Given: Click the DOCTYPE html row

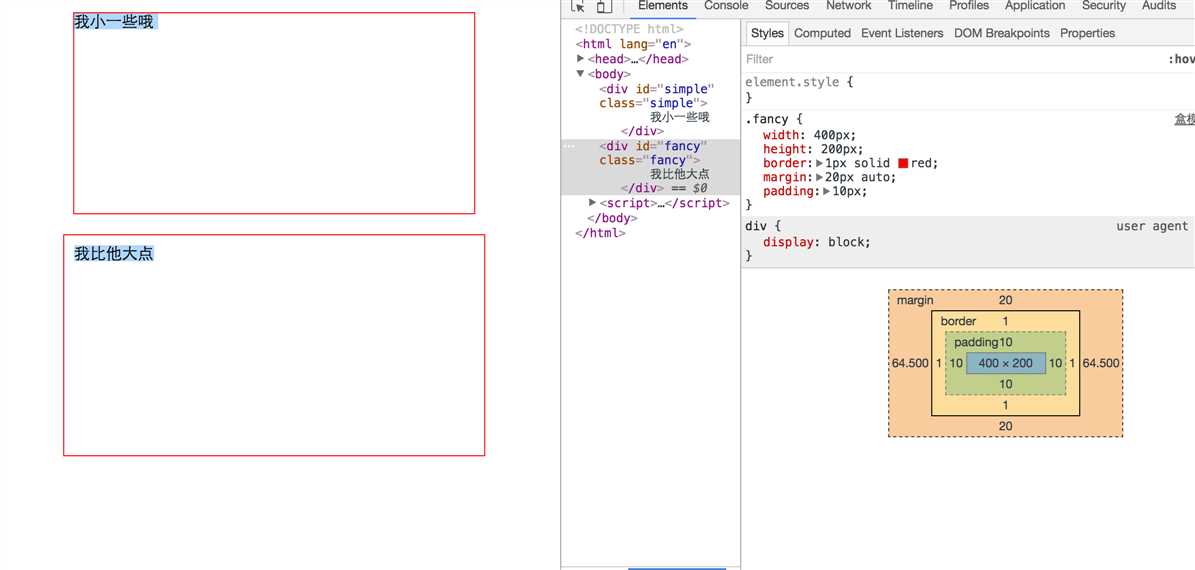Looking at the screenshot, I should point(630,29).
